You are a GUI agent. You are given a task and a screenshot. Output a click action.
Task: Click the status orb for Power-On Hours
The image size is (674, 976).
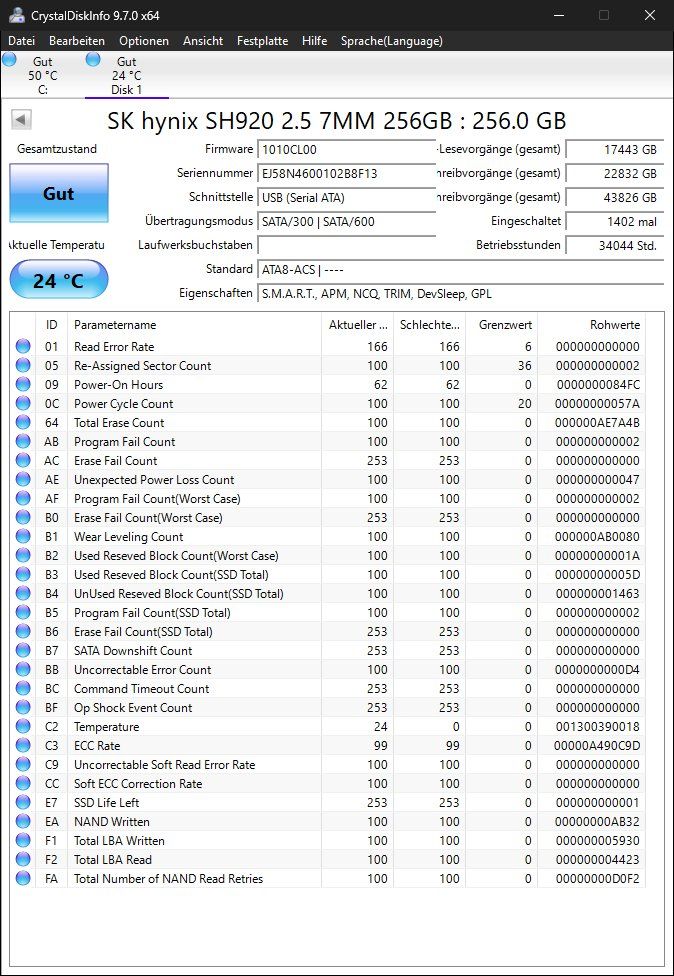[x=23, y=385]
